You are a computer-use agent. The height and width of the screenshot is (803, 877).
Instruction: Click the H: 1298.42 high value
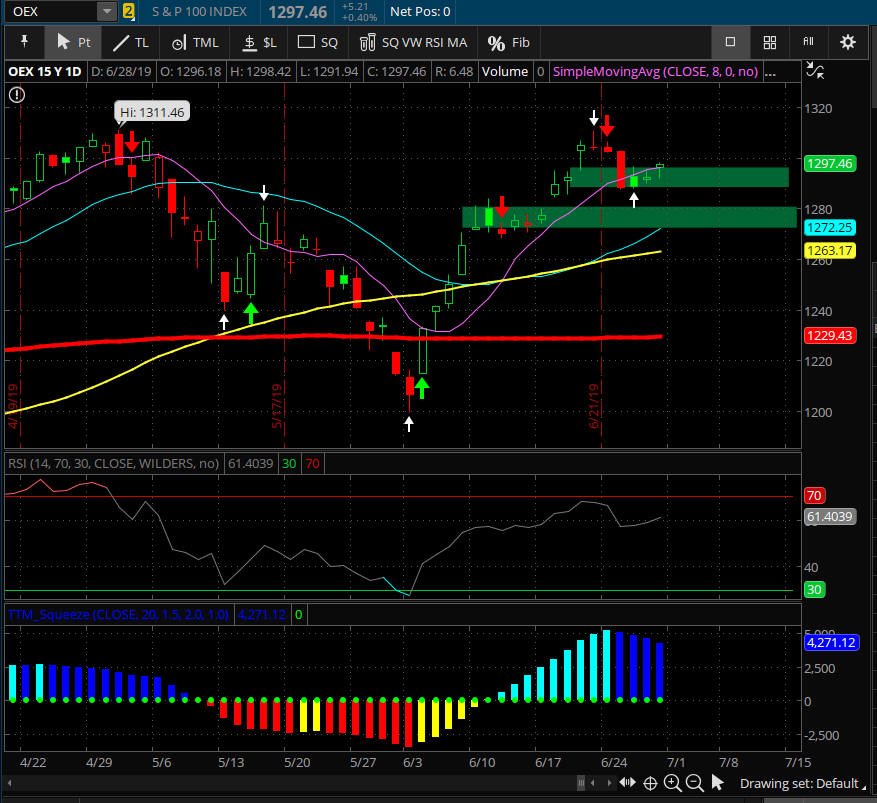(x=260, y=72)
